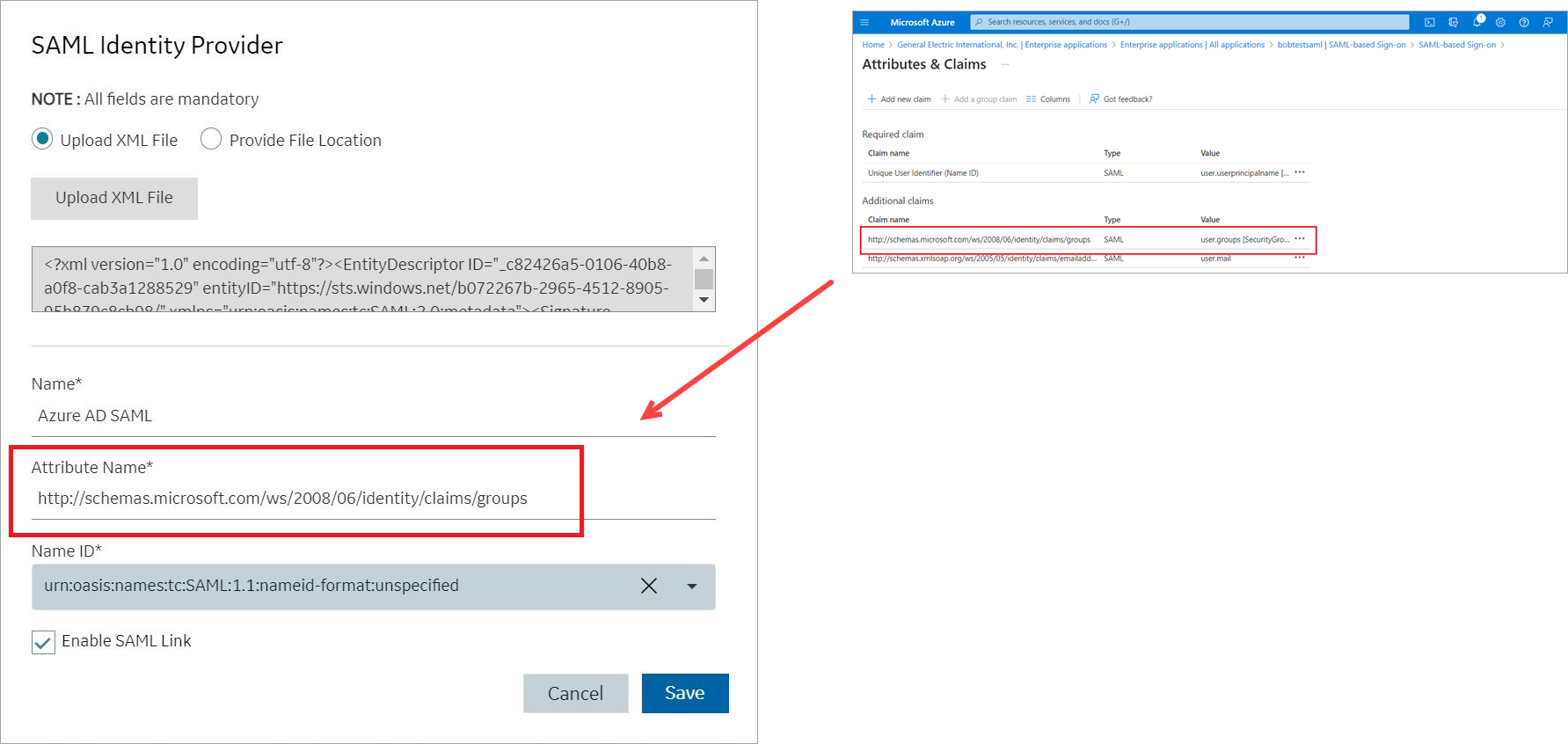Viewport: 1568px width, 744px height.
Task: Click Add a group claim in toolbar
Action: pyautogui.click(x=979, y=99)
